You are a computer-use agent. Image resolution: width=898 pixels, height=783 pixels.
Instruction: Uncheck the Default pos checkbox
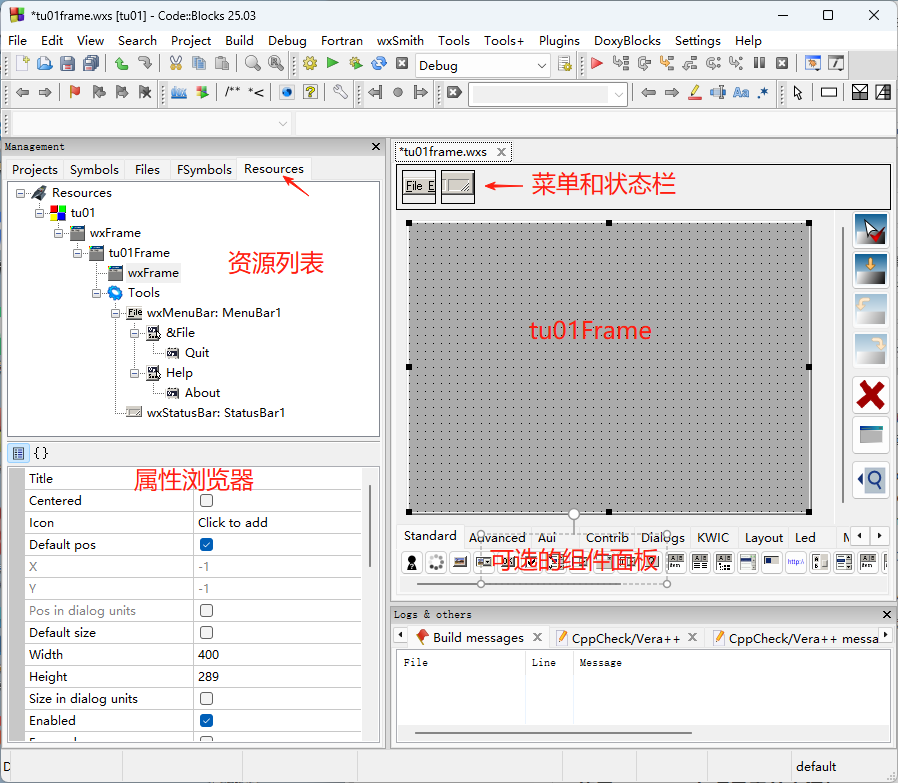[x=207, y=544]
